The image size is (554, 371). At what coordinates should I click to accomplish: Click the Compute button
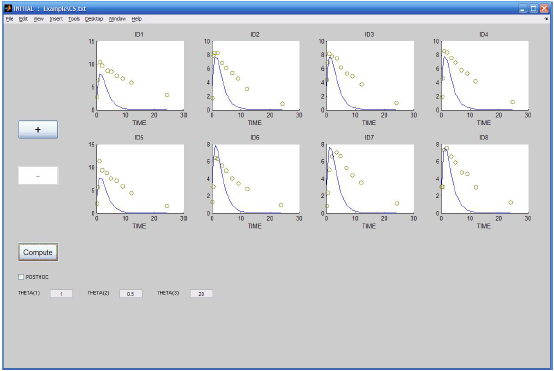tap(38, 252)
